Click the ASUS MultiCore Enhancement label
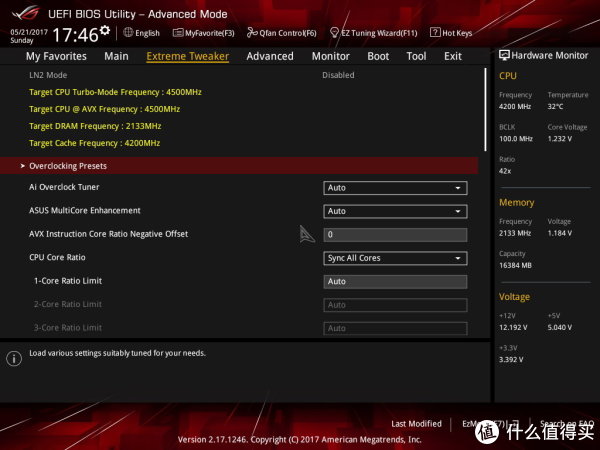The height and width of the screenshot is (450, 600). click(x=85, y=210)
